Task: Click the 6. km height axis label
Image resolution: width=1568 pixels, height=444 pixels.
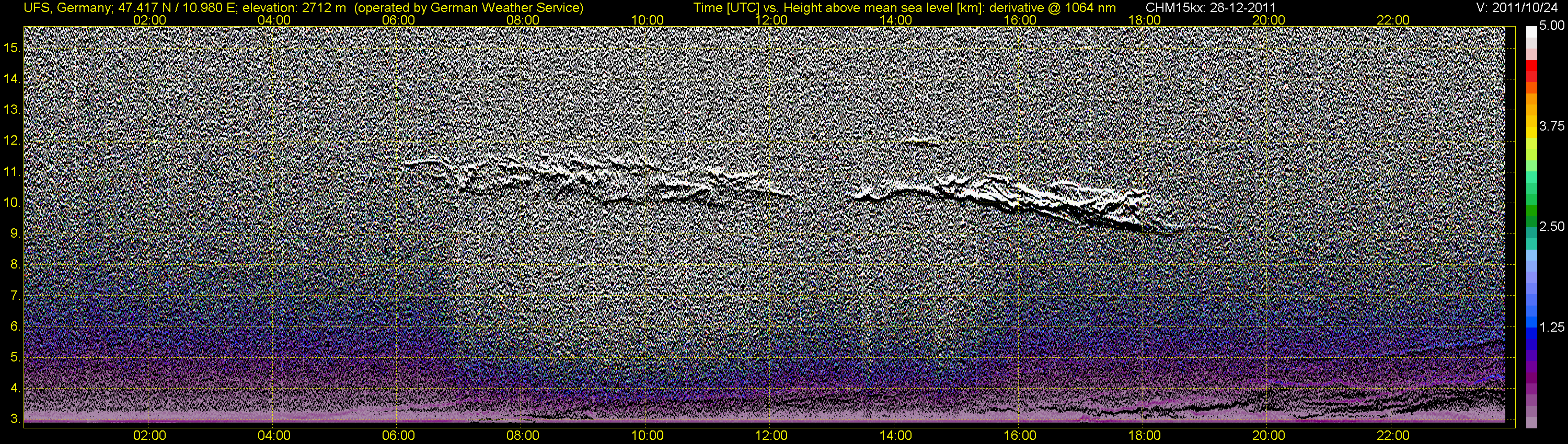Action: pos(15,326)
